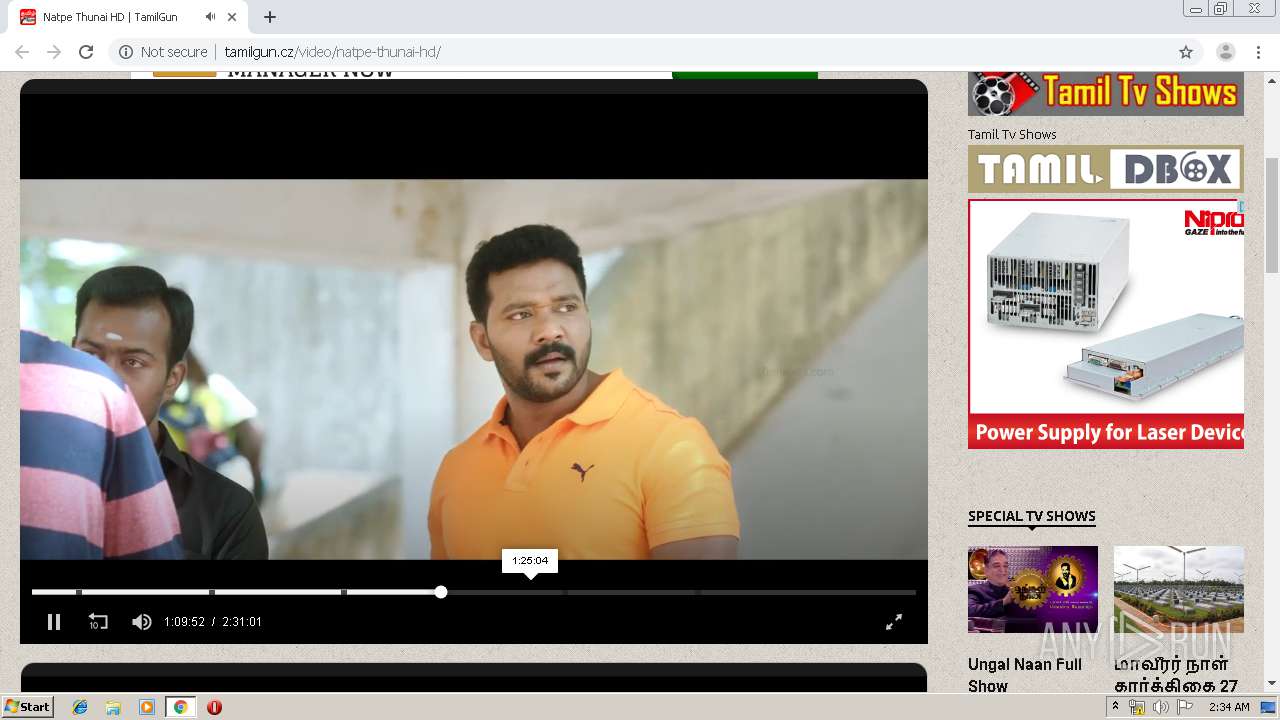The width and height of the screenshot is (1280, 720).
Task: Click the video frame to toggle playback
Action: tap(474, 369)
